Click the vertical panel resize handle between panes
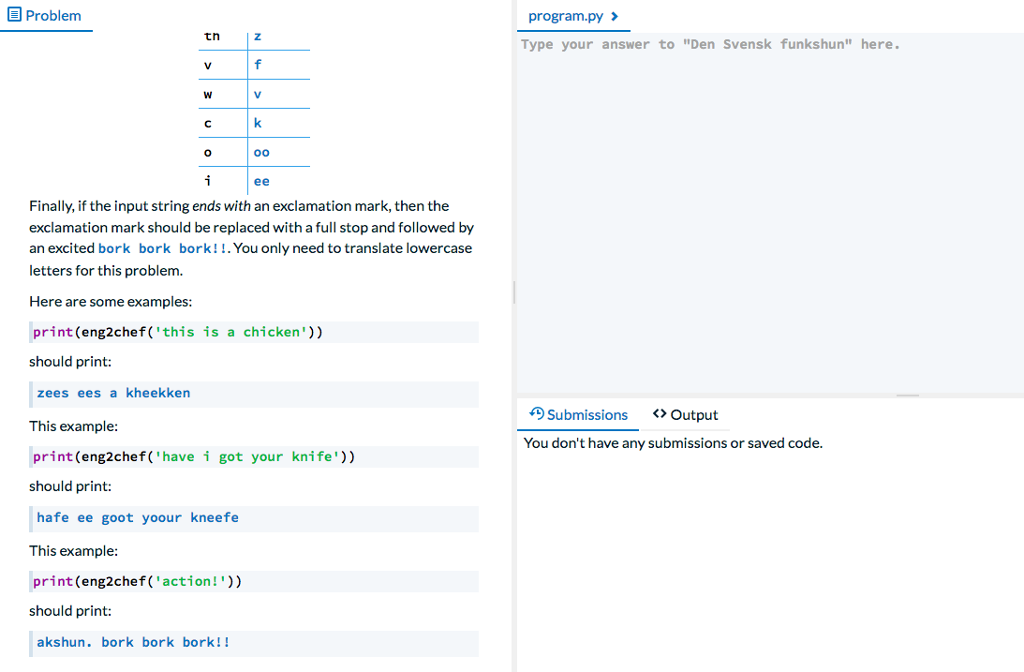 tap(513, 292)
